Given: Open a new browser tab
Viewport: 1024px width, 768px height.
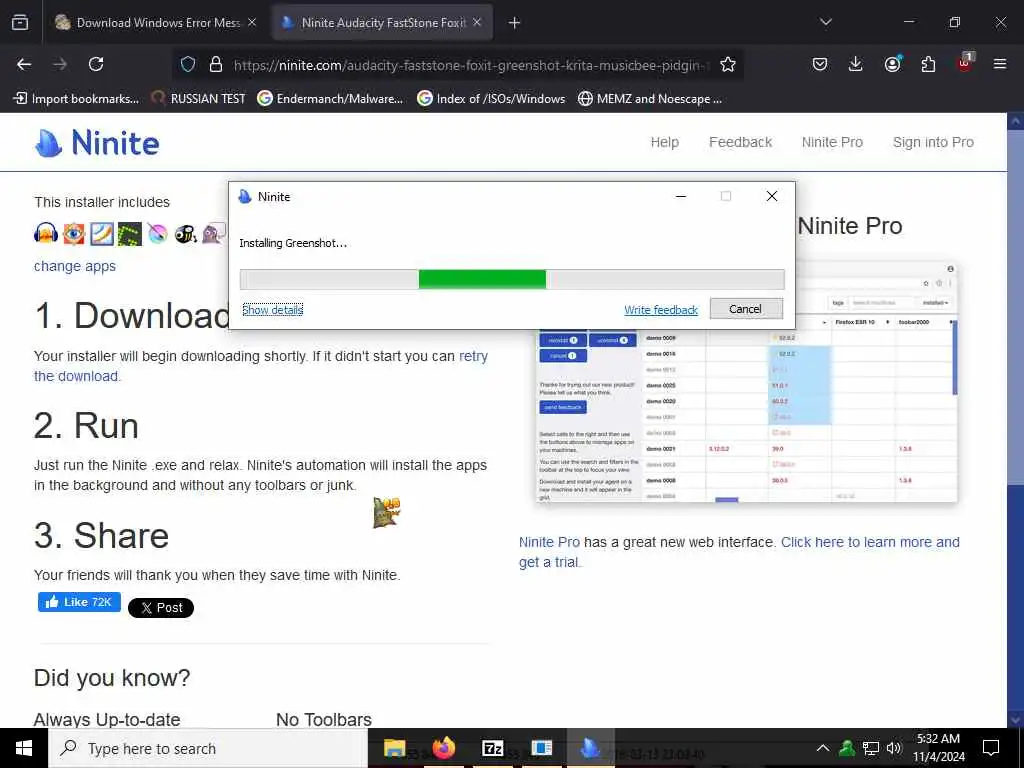Looking at the screenshot, I should tap(514, 22).
